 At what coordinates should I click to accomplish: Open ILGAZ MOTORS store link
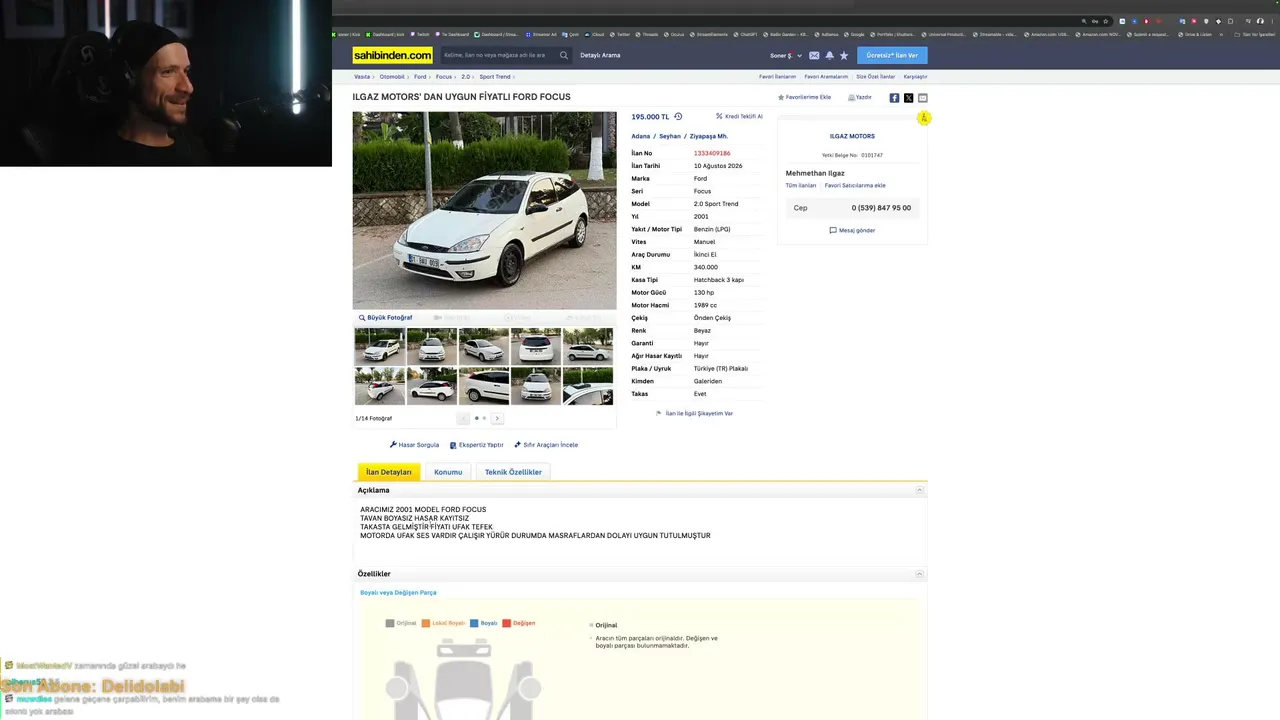pyautogui.click(x=852, y=136)
